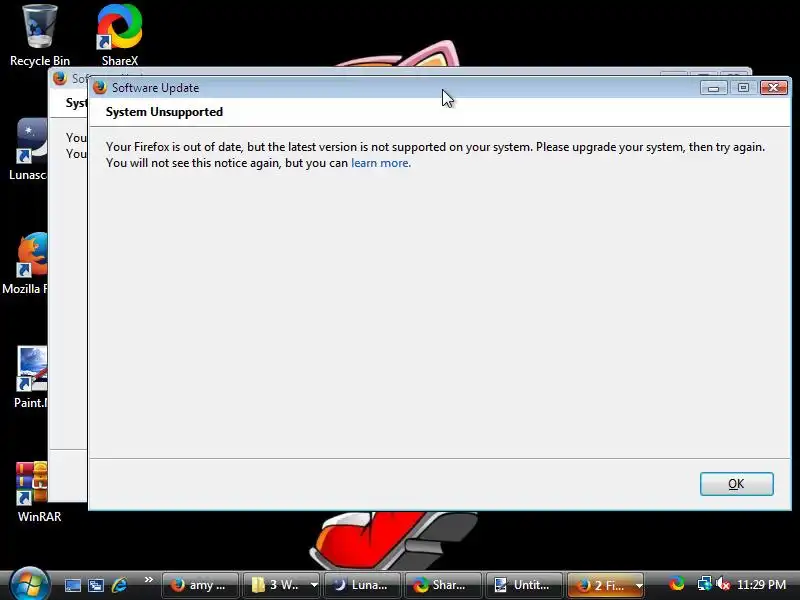
Task: Switch to the 'Shar...' taskbar button
Action: (x=443, y=585)
